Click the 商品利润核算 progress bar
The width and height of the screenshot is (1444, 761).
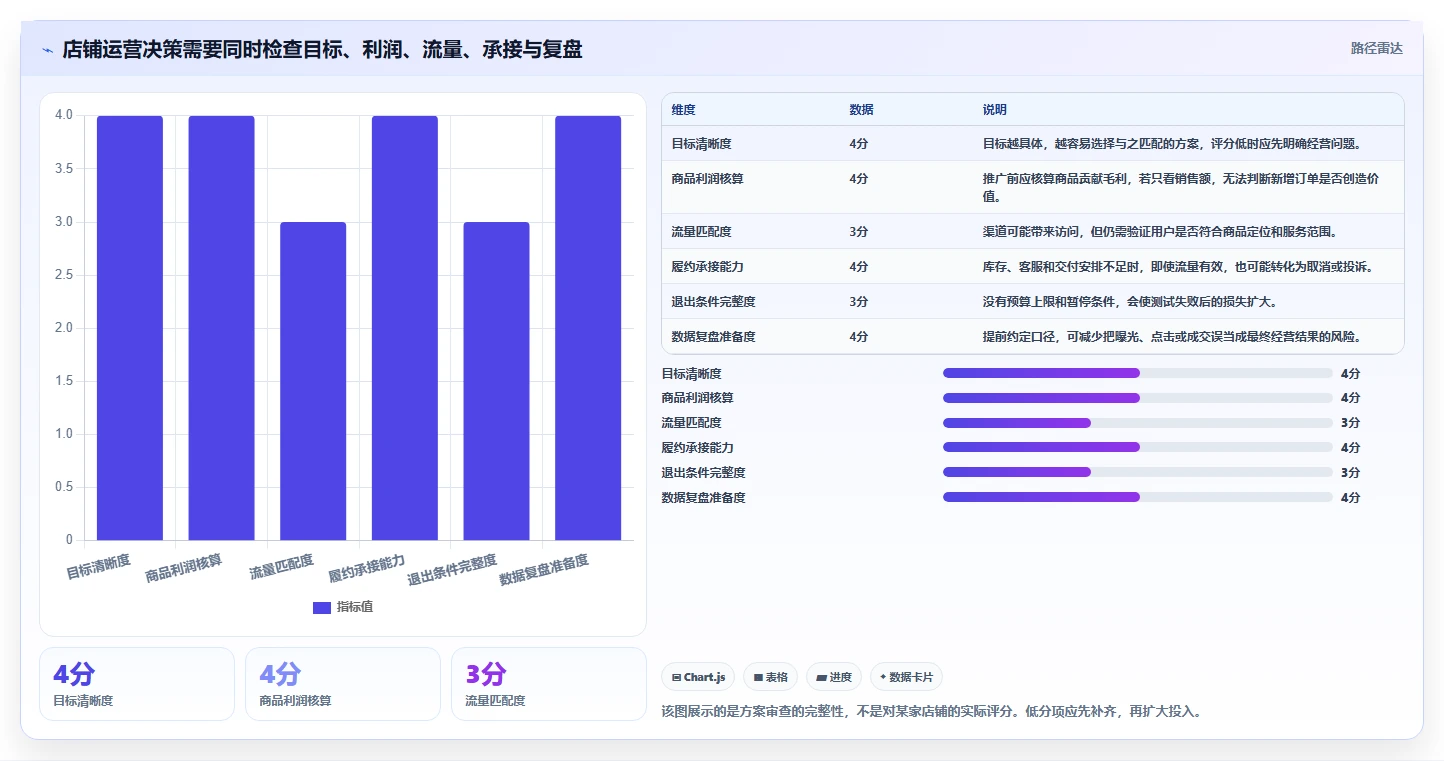click(1138, 398)
